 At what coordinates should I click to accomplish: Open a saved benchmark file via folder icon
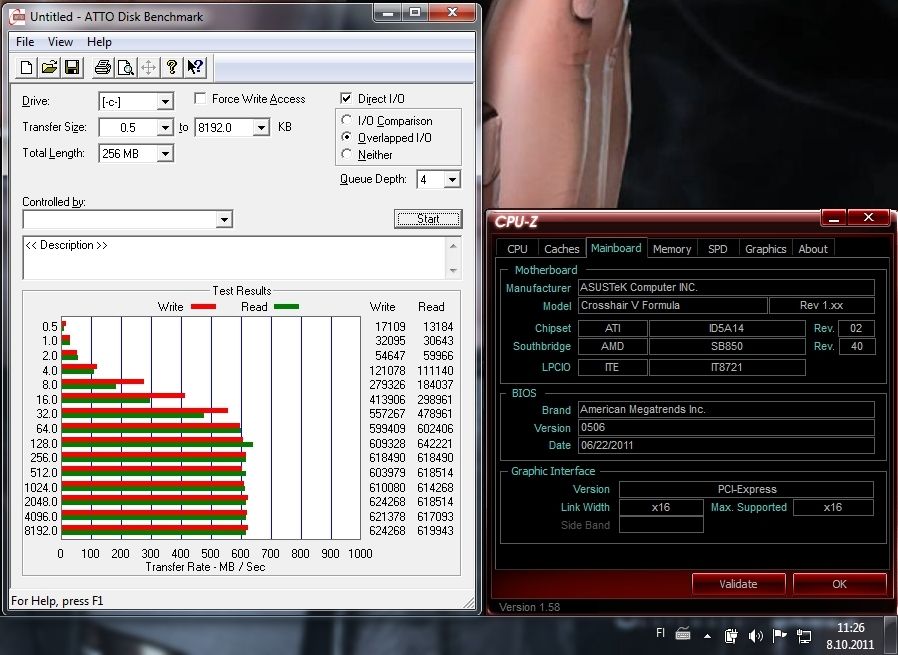(x=49, y=68)
